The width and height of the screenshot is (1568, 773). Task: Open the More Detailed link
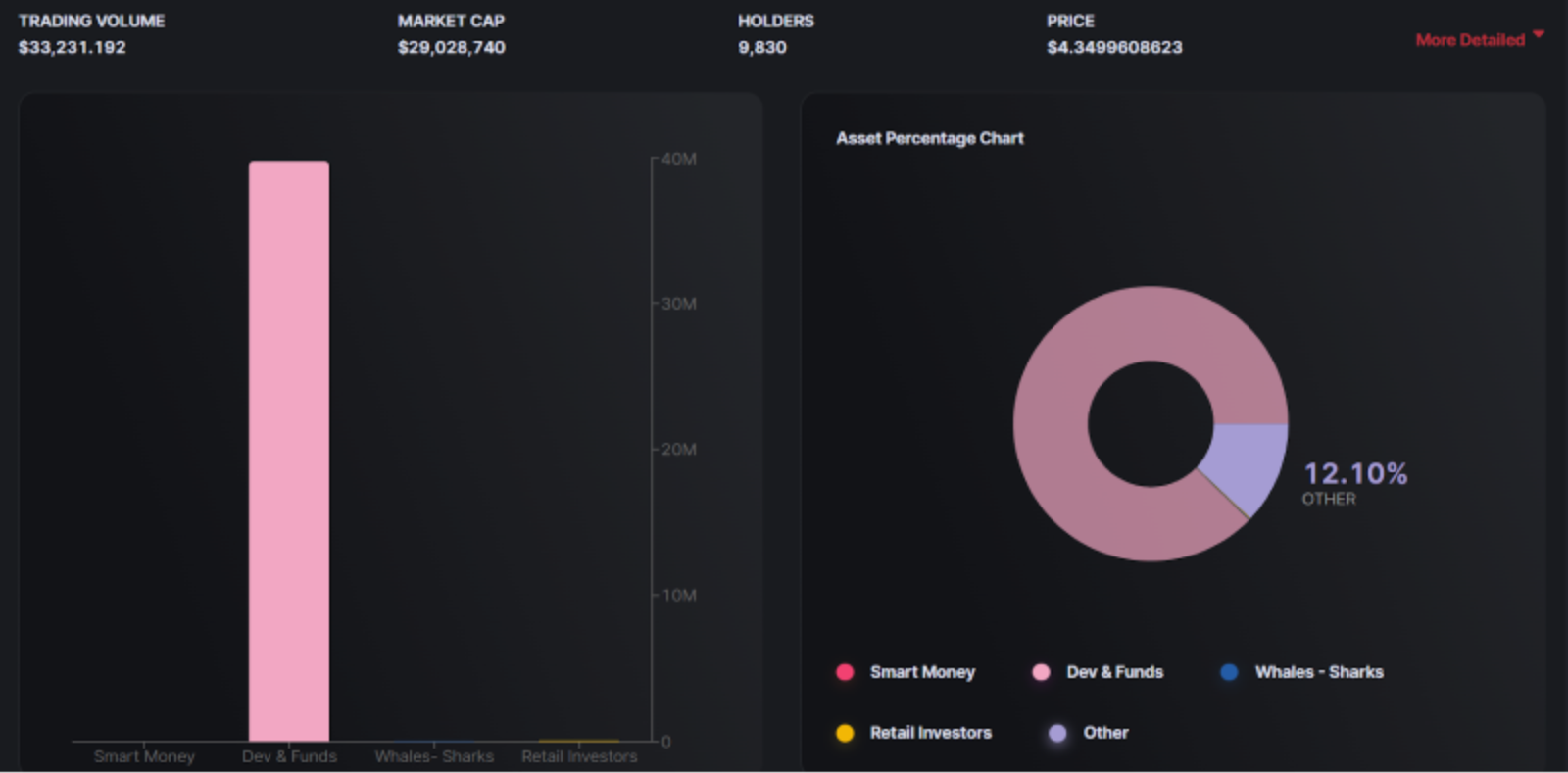coord(1470,40)
